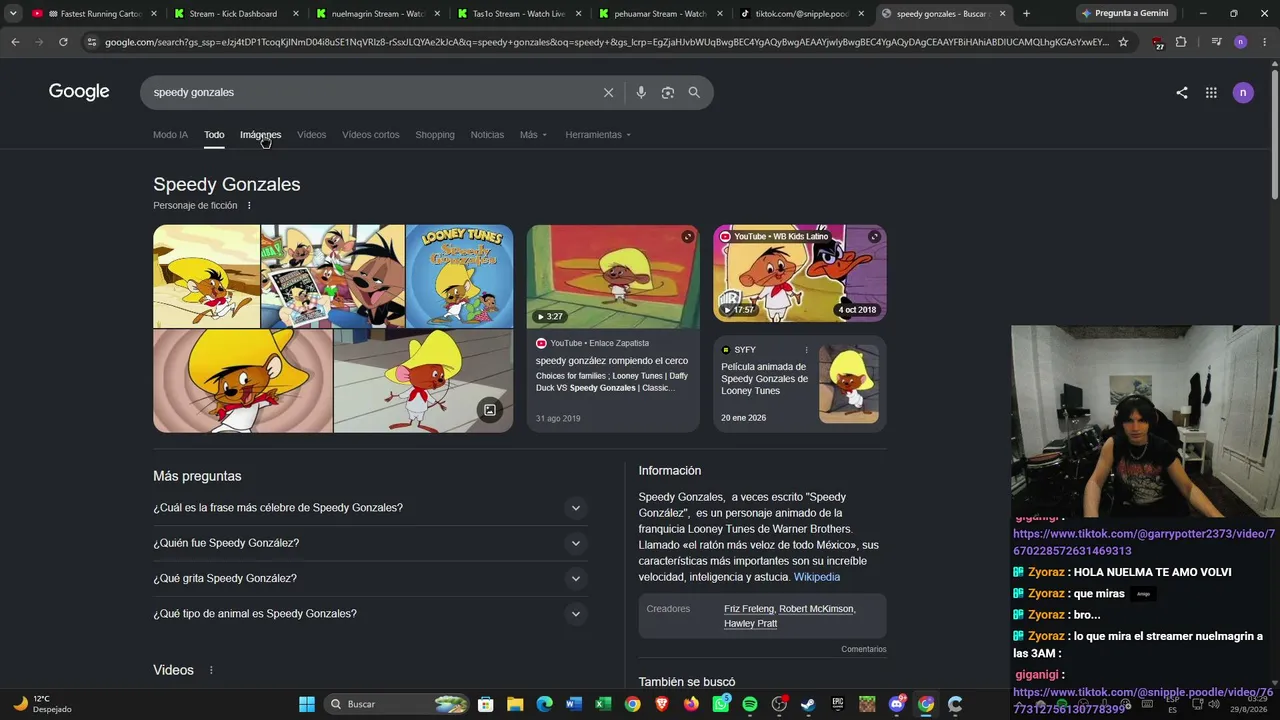The width and height of the screenshot is (1280, 720).
Task: Switch to the Tas1o Stream browser tab
Action: (x=519, y=14)
